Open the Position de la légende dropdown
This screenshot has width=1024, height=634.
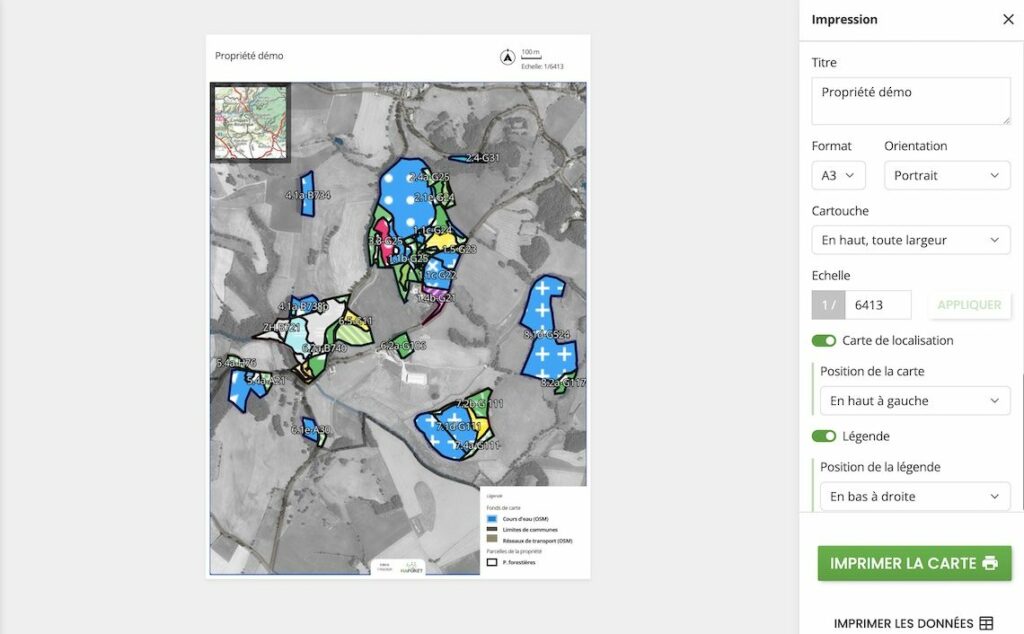(915, 496)
